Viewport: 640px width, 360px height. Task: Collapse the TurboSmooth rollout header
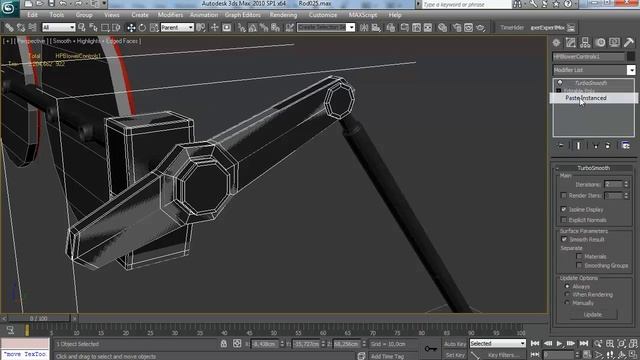[593, 168]
